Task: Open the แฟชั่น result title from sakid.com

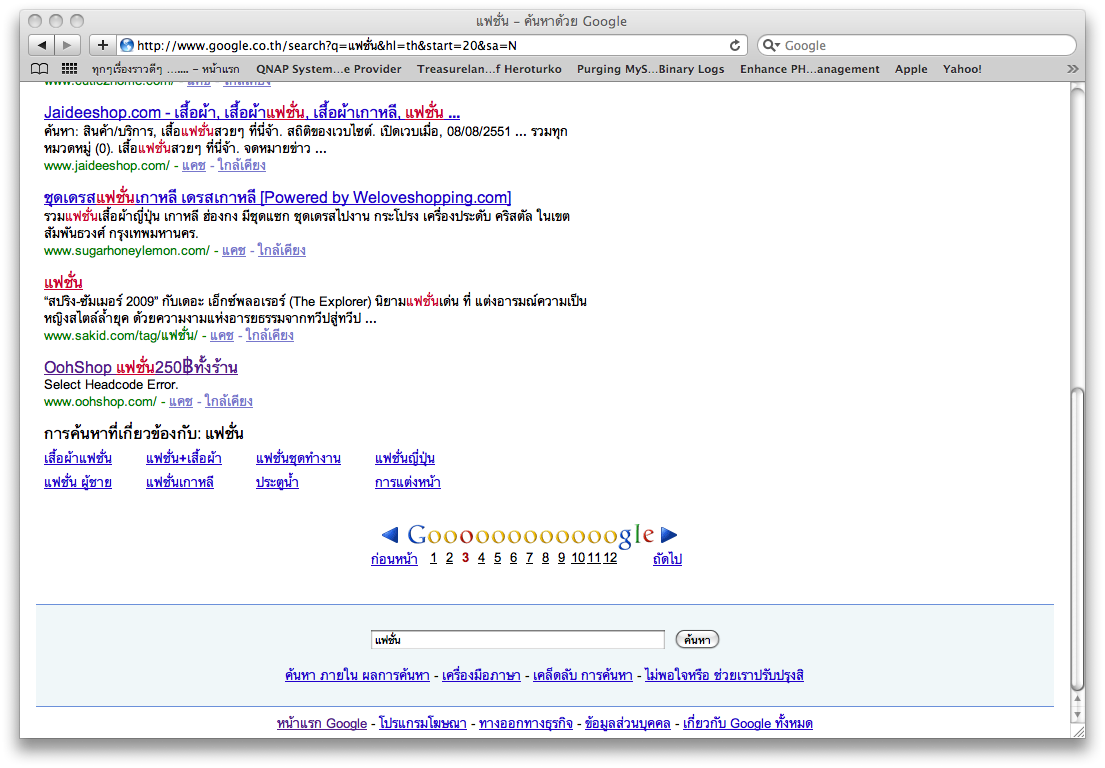Action: point(63,283)
